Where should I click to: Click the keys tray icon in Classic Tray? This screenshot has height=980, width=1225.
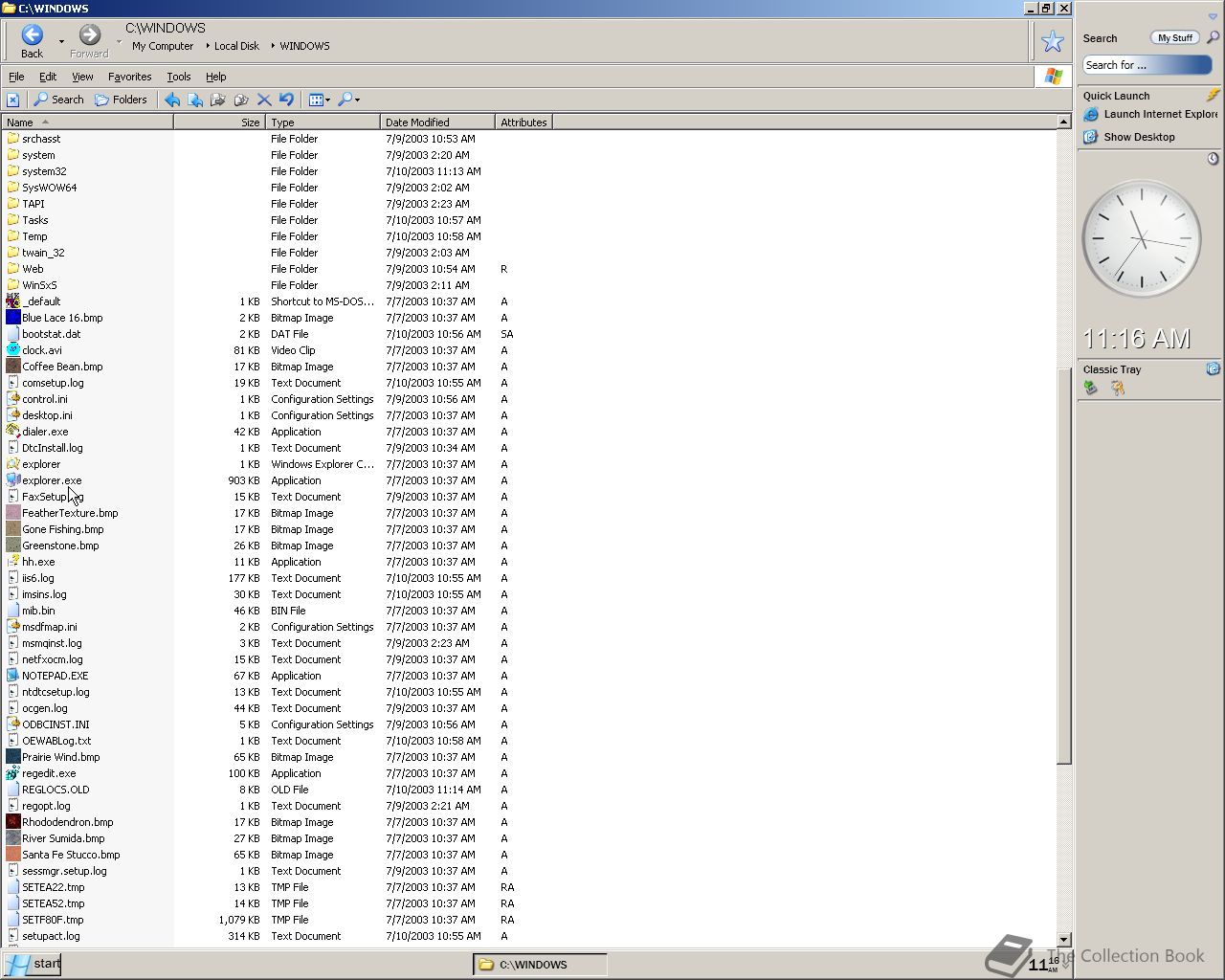1117,388
